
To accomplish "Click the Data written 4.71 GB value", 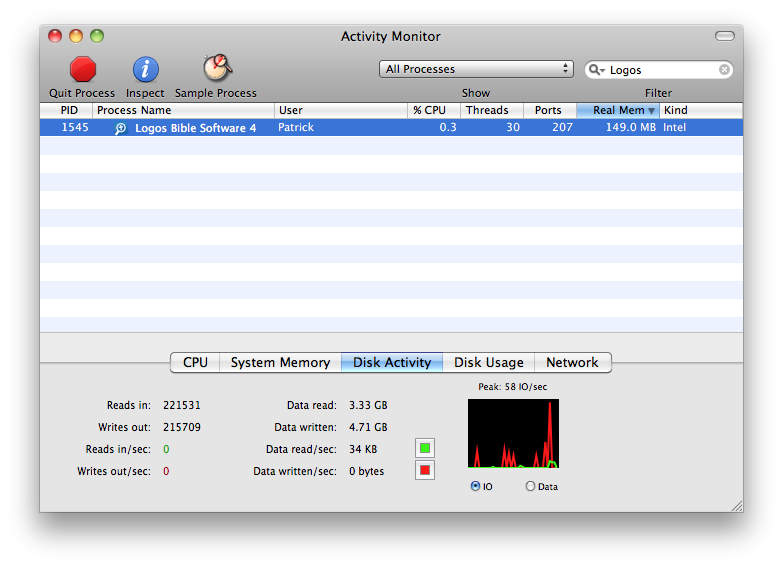I will (x=368, y=427).
